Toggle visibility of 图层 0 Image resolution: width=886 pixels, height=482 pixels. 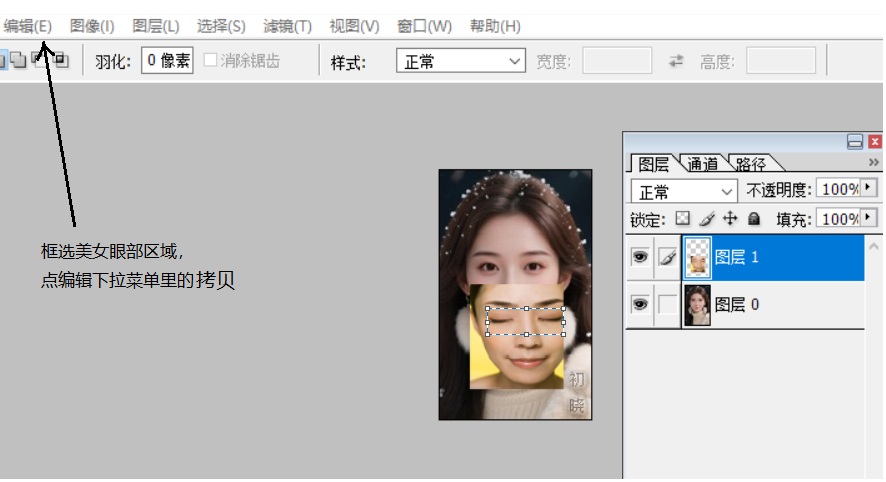pos(640,305)
